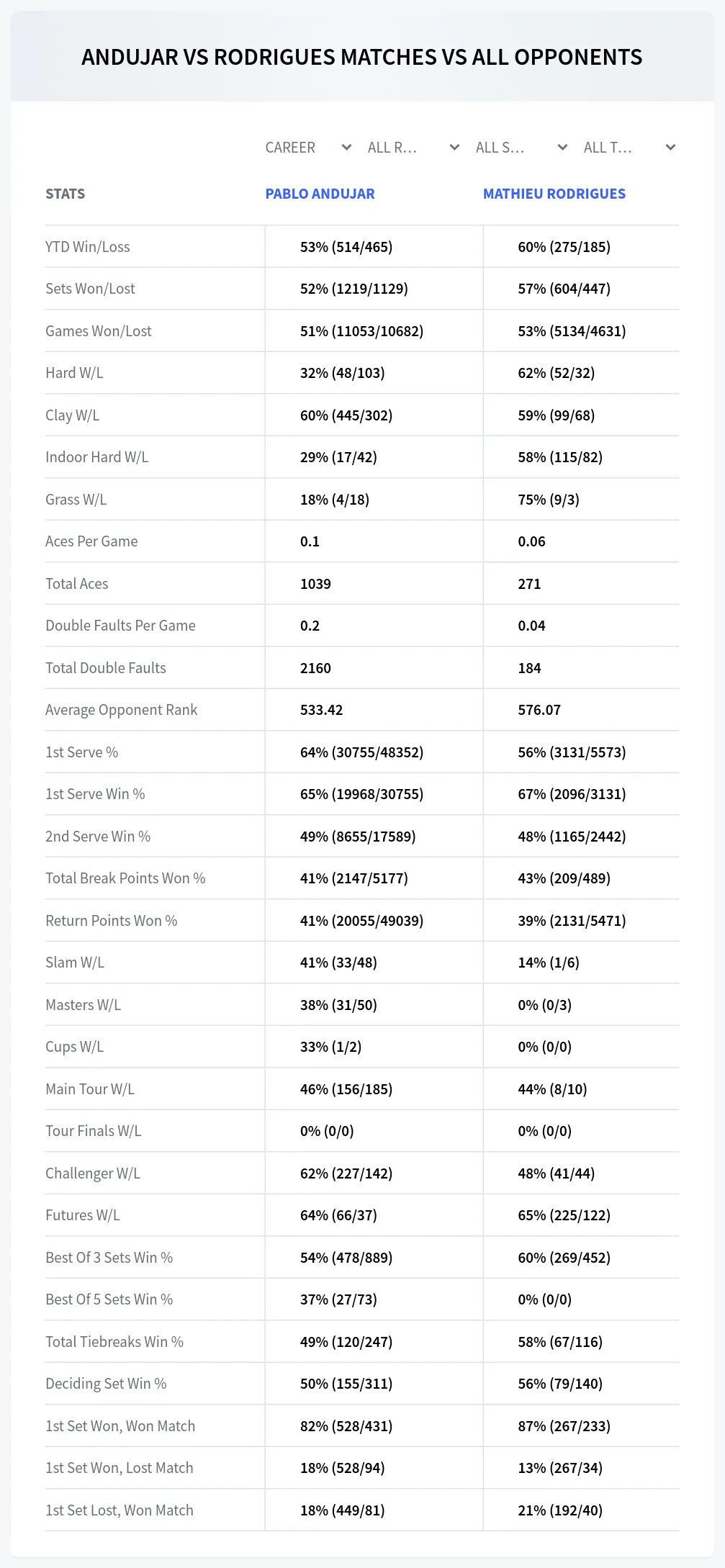Screen dimensions: 725x1568
Task: Select the Challenger W/L row label
Action: click(x=93, y=1173)
